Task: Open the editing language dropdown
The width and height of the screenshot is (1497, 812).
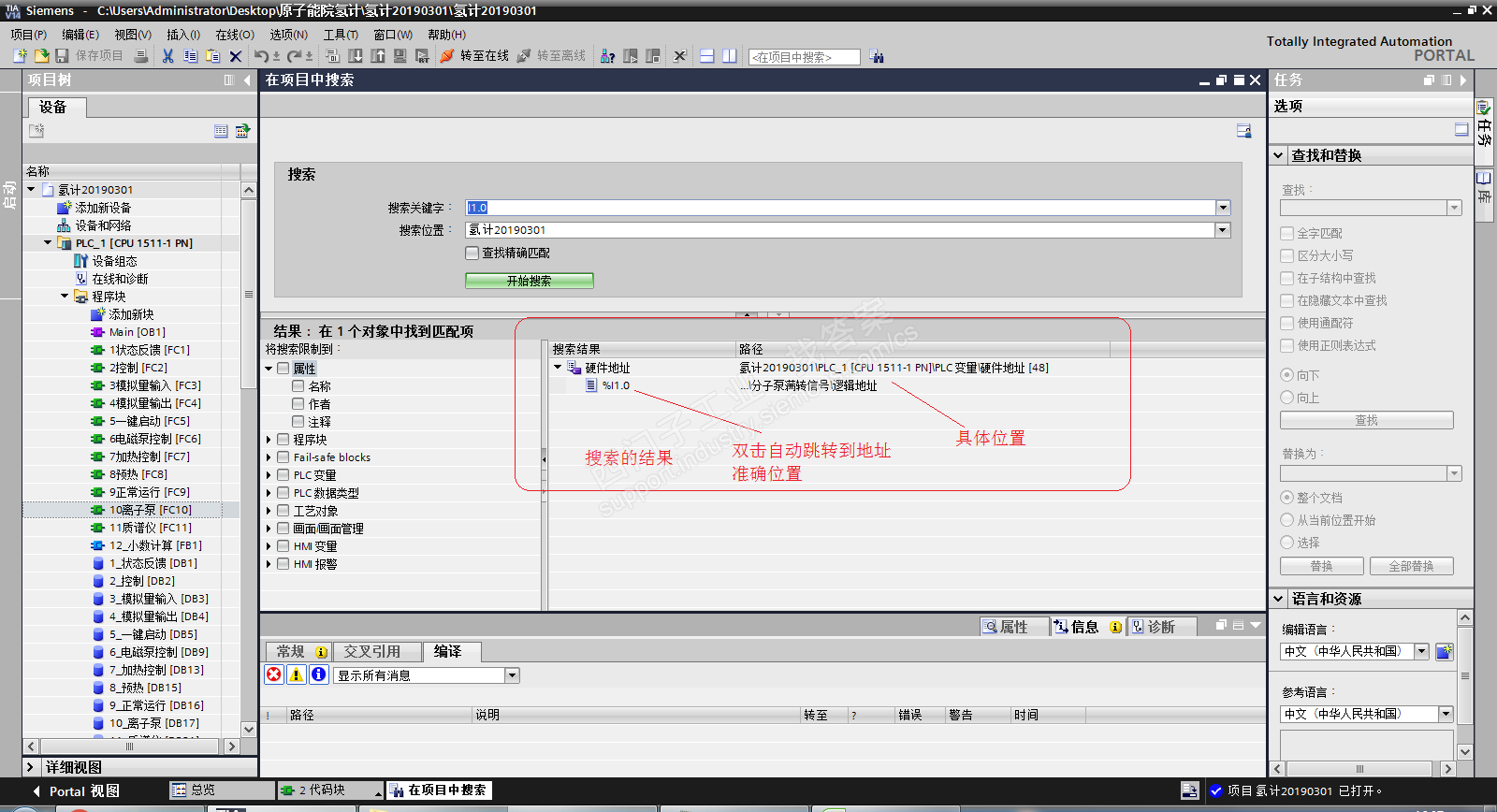Action: 1422,651
